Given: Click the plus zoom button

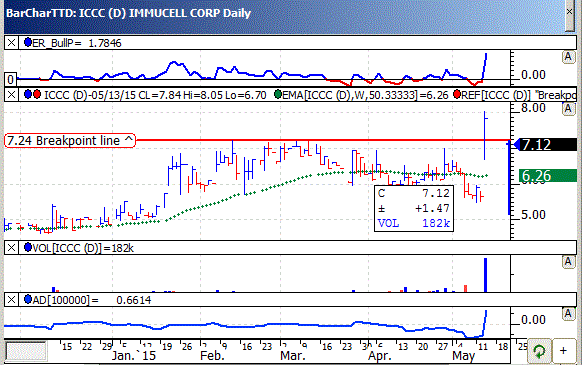Looking at the screenshot, I should pyautogui.click(x=563, y=351).
